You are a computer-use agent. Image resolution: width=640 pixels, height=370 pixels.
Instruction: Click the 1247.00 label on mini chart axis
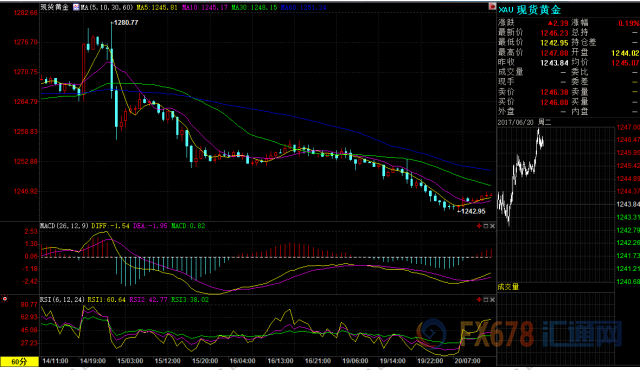(x=628, y=127)
